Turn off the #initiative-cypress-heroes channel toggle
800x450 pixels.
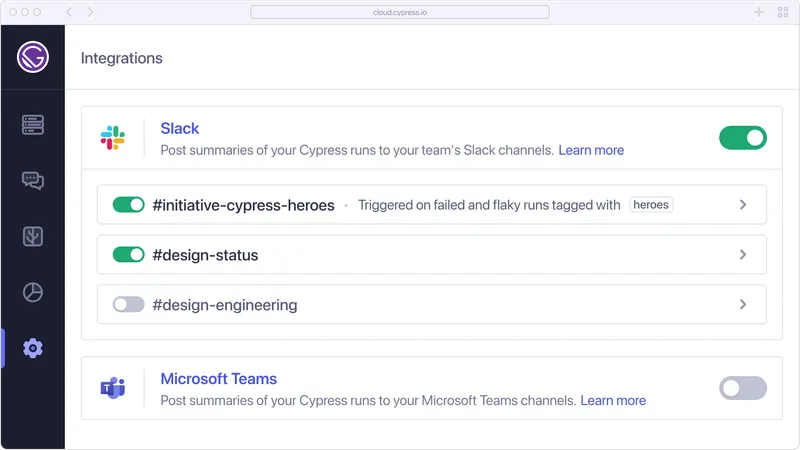pos(129,205)
